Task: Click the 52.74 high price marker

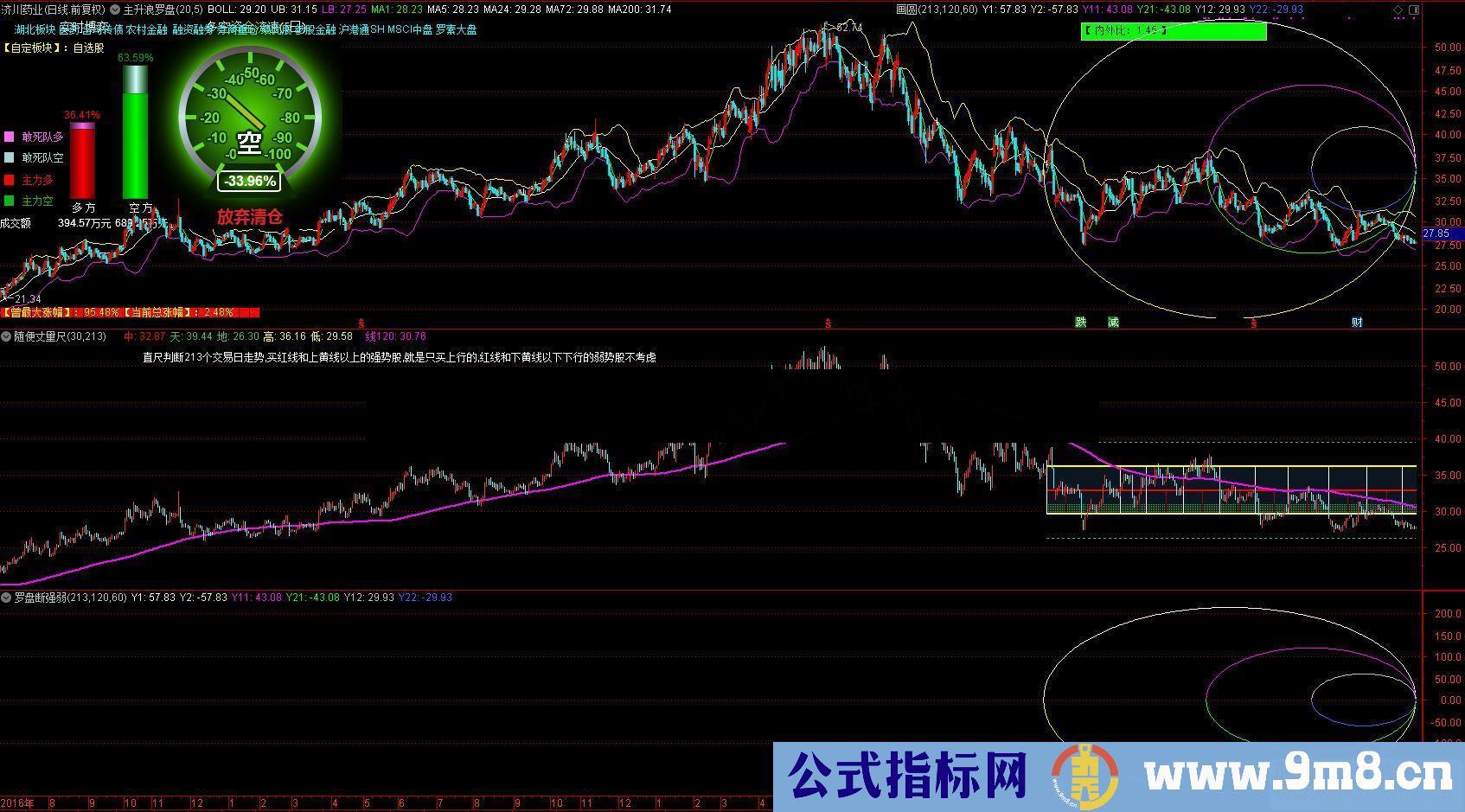Action: click(x=850, y=28)
